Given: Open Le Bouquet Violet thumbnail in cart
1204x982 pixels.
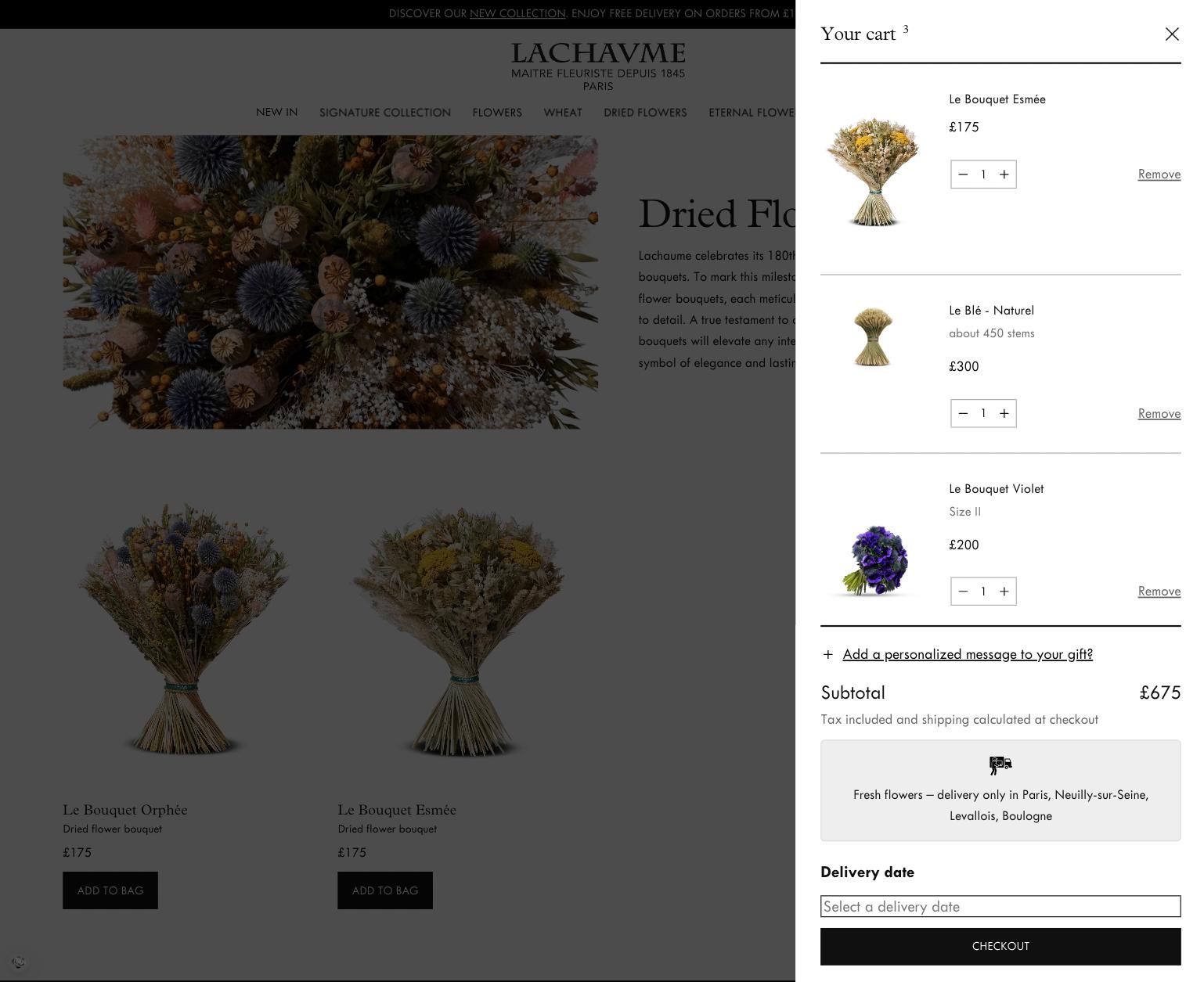Looking at the screenshot, I should click(874, 559).
